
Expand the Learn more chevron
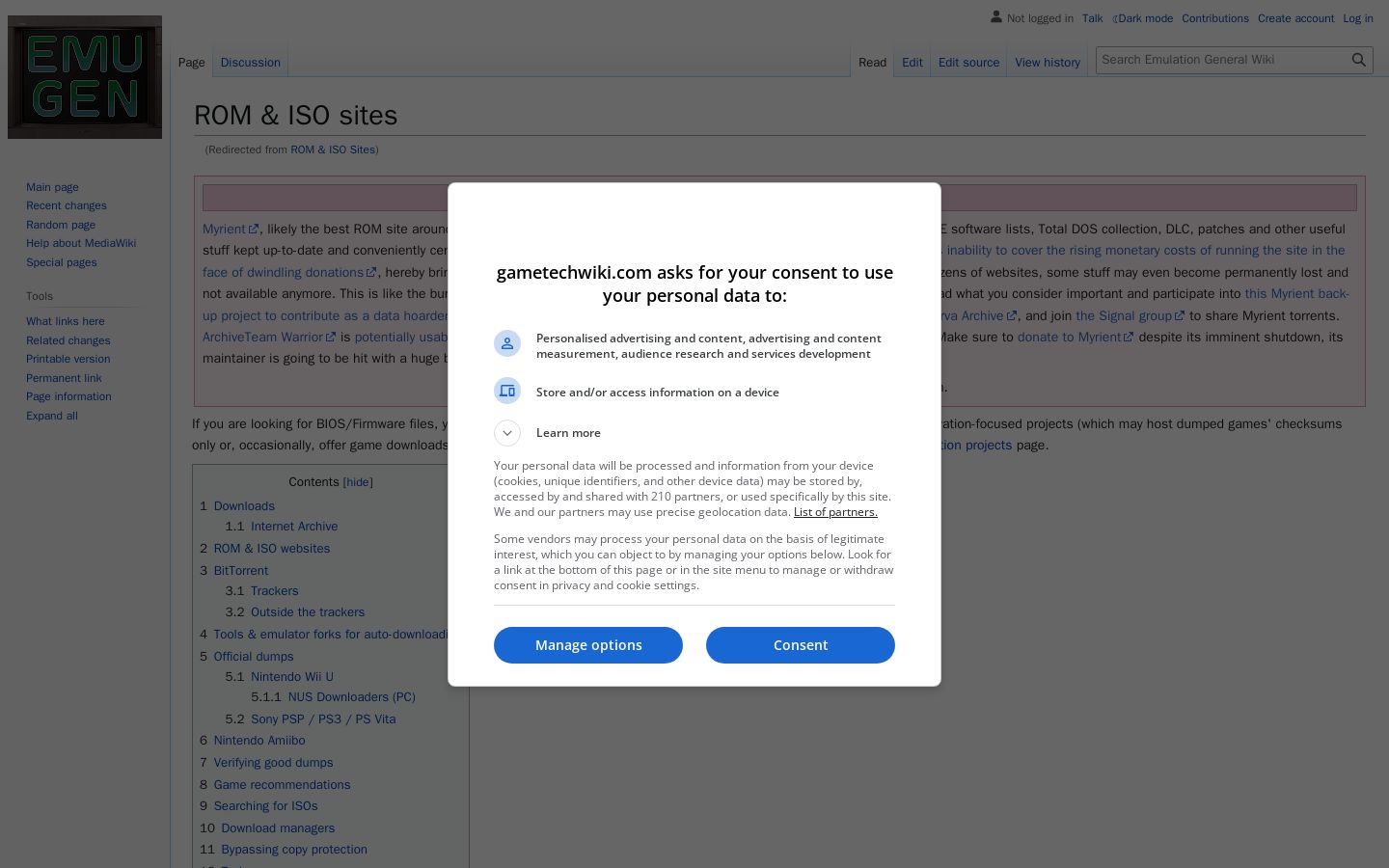507,433
